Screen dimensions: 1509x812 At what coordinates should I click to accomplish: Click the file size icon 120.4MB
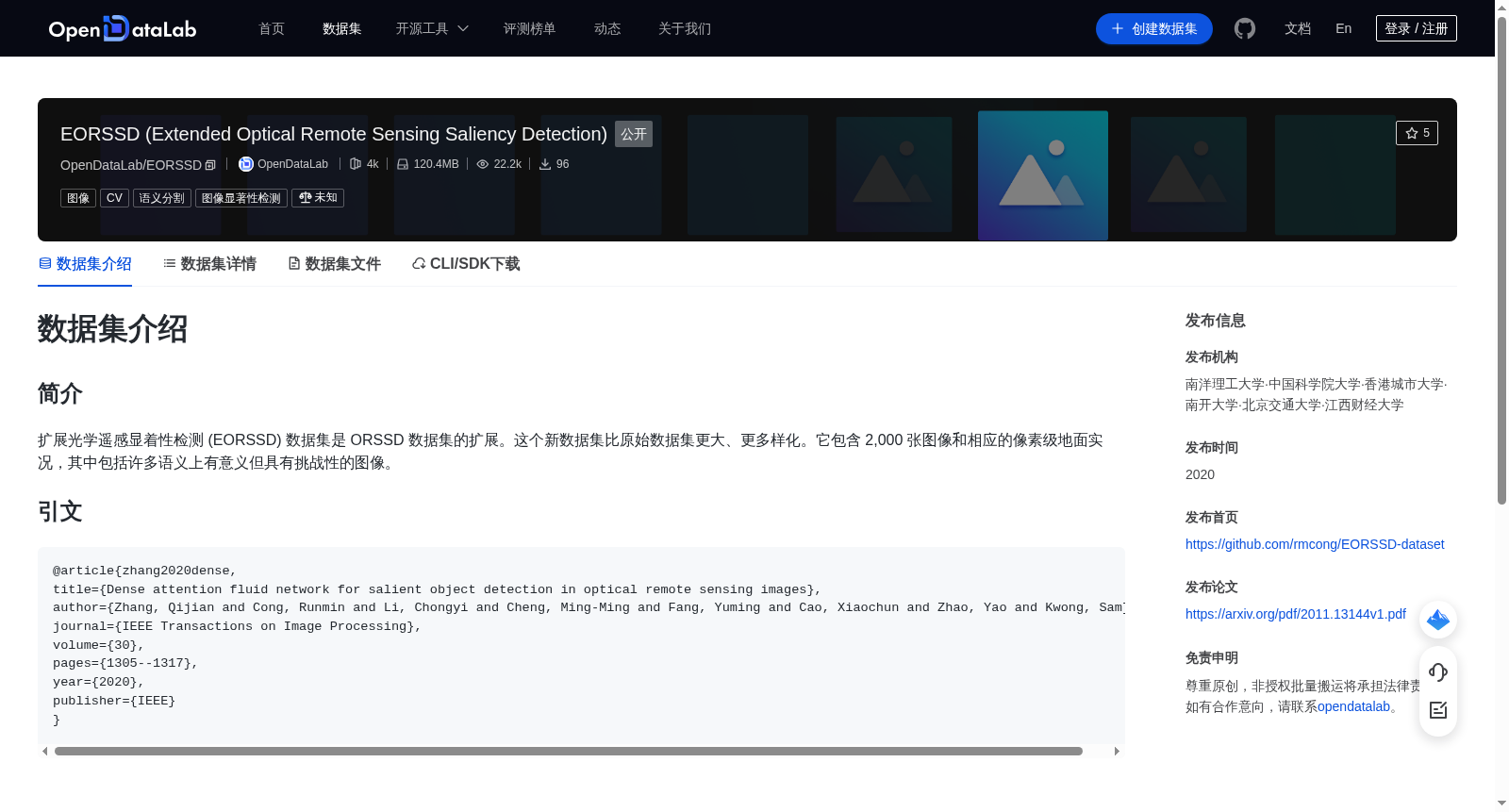[x=403, y=164]
